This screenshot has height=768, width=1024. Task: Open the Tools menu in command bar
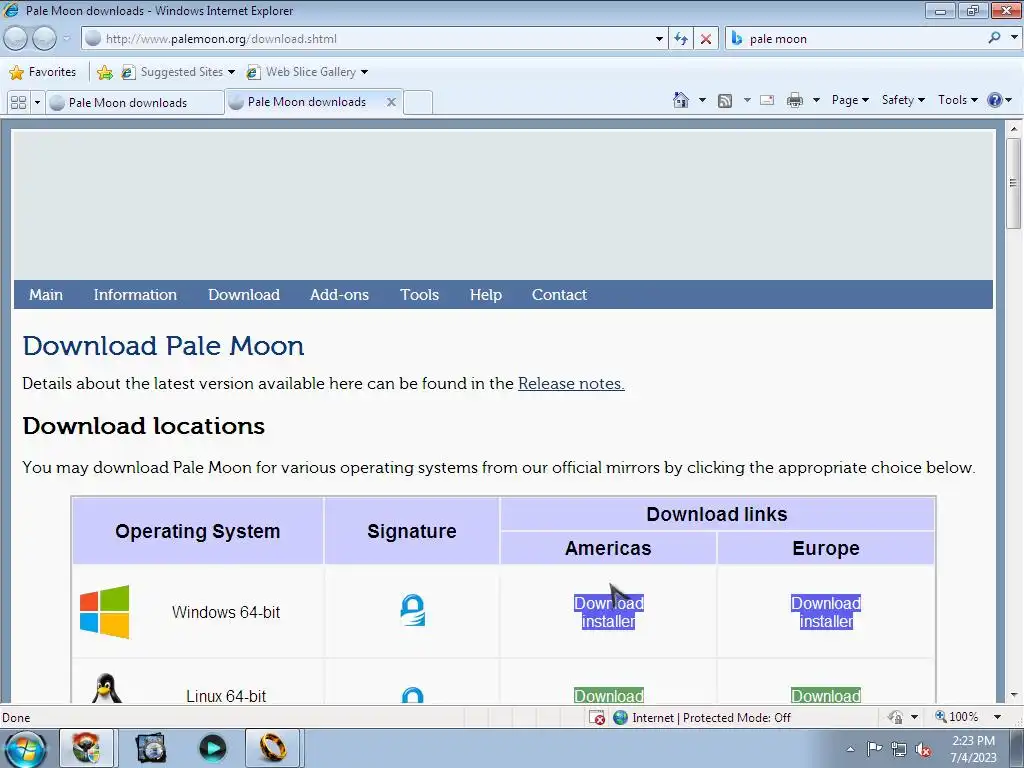(957, 100)
